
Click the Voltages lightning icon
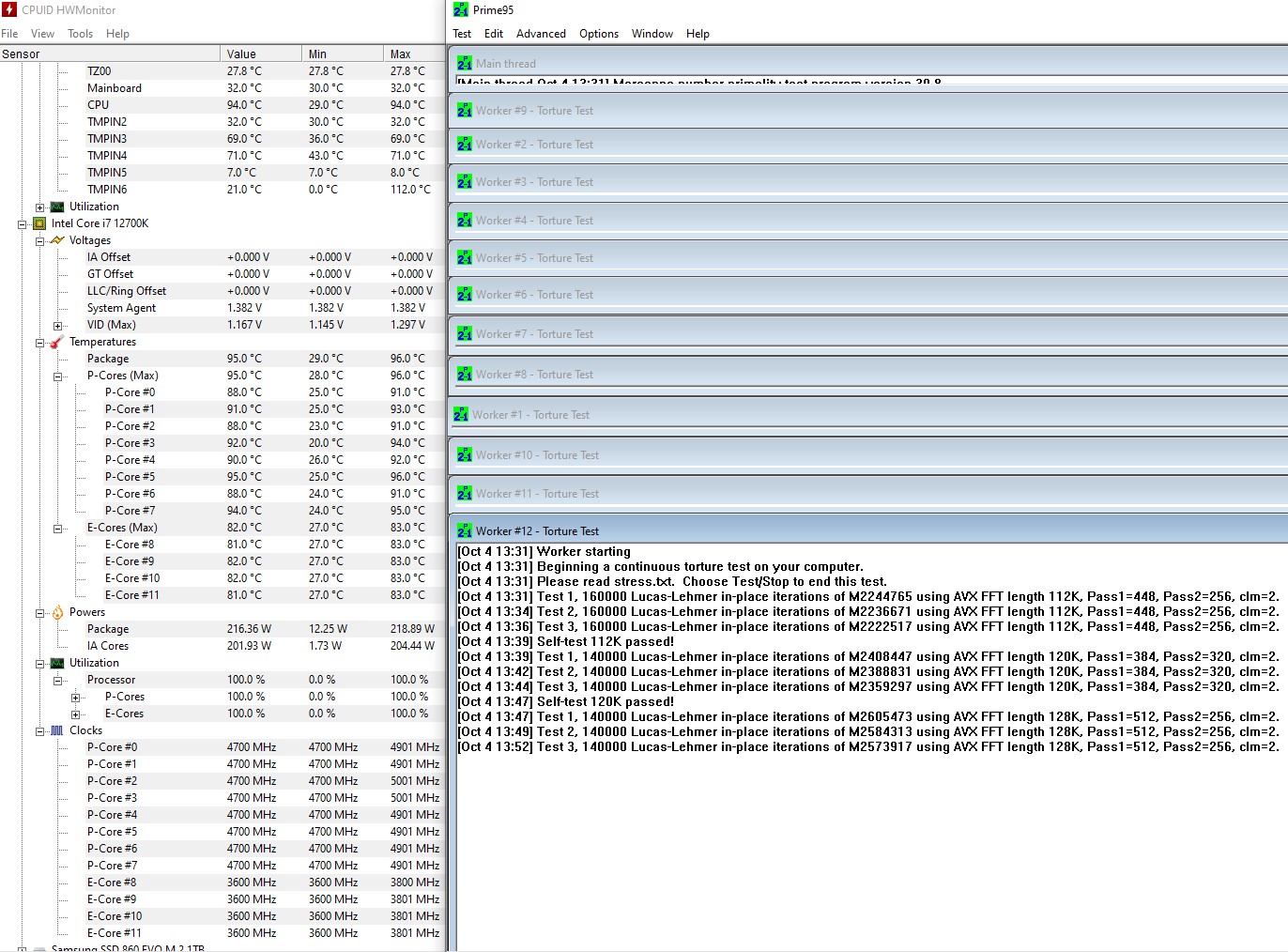coord(57,240)
